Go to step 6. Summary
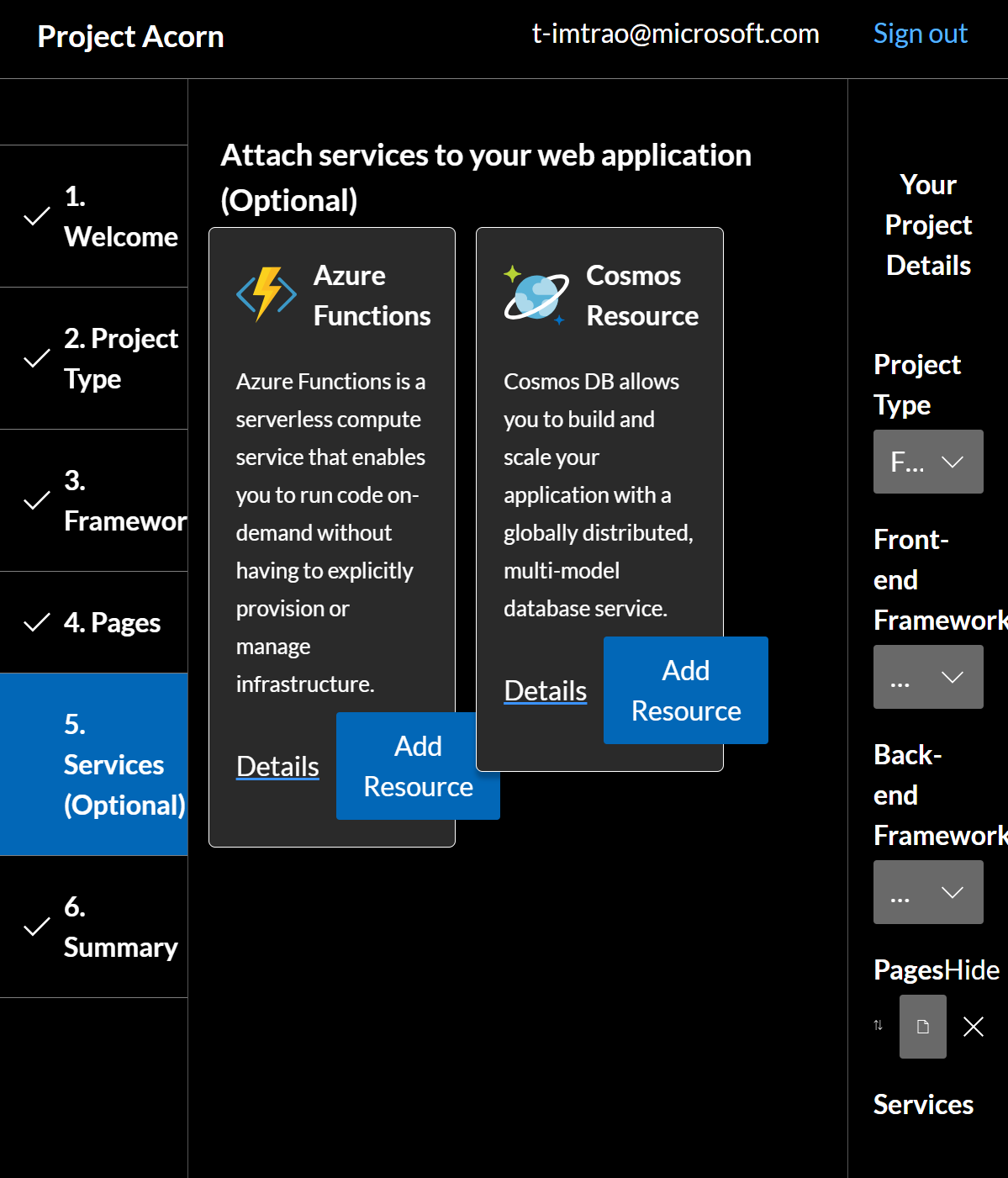This screenshot has height=1178, width=1008. click(93, 927)
